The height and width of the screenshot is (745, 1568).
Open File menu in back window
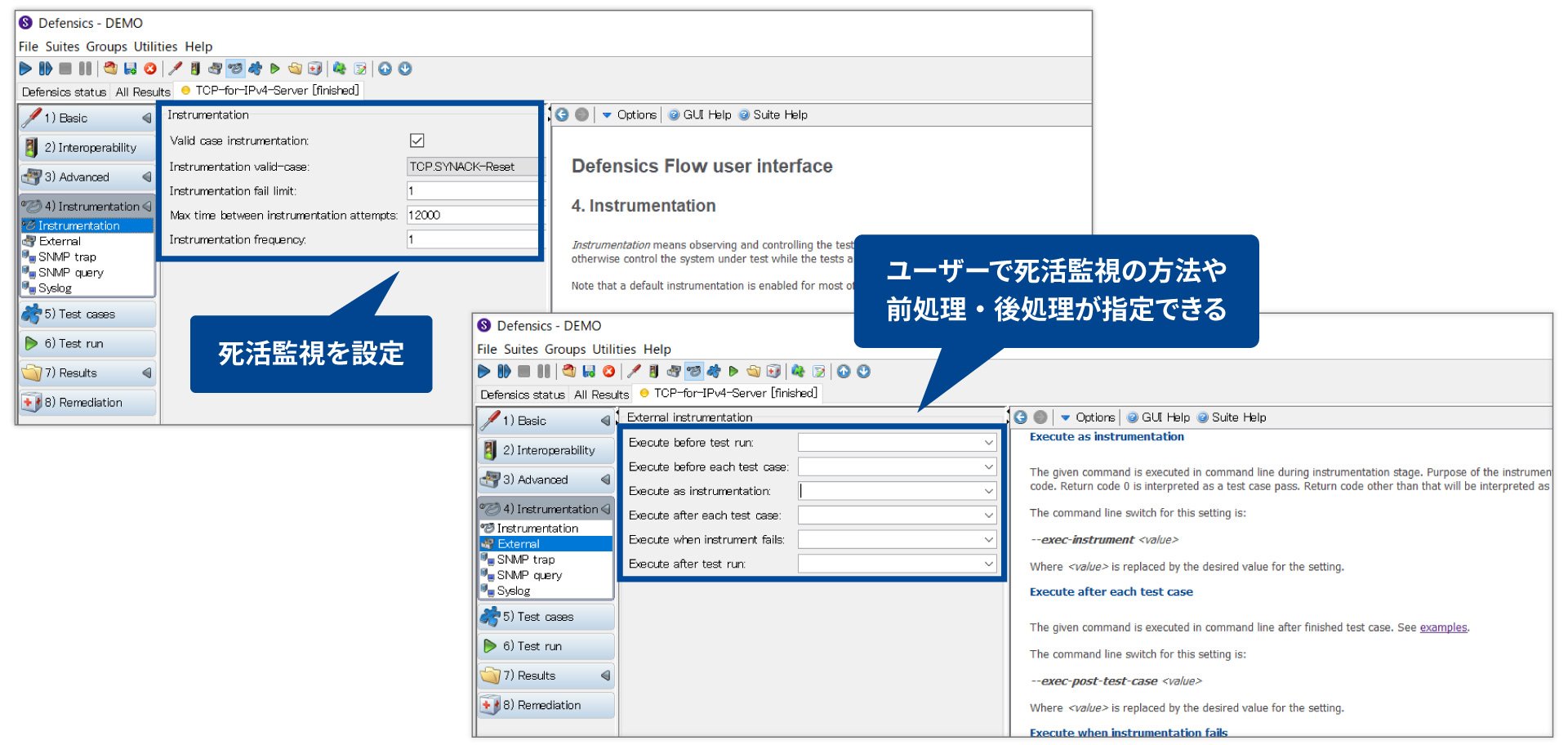pyautogui.click(x=29, y=47)
